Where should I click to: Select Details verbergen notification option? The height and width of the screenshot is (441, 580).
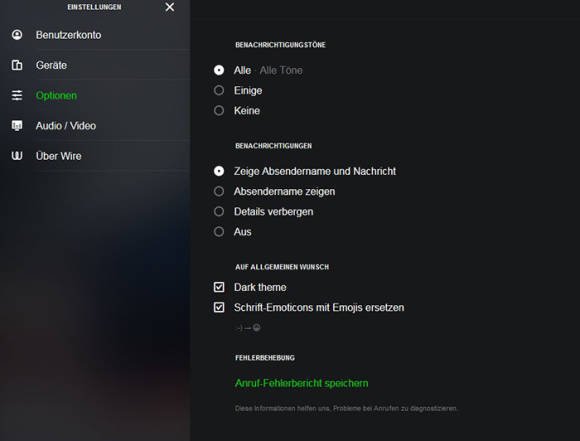(219, 211)
